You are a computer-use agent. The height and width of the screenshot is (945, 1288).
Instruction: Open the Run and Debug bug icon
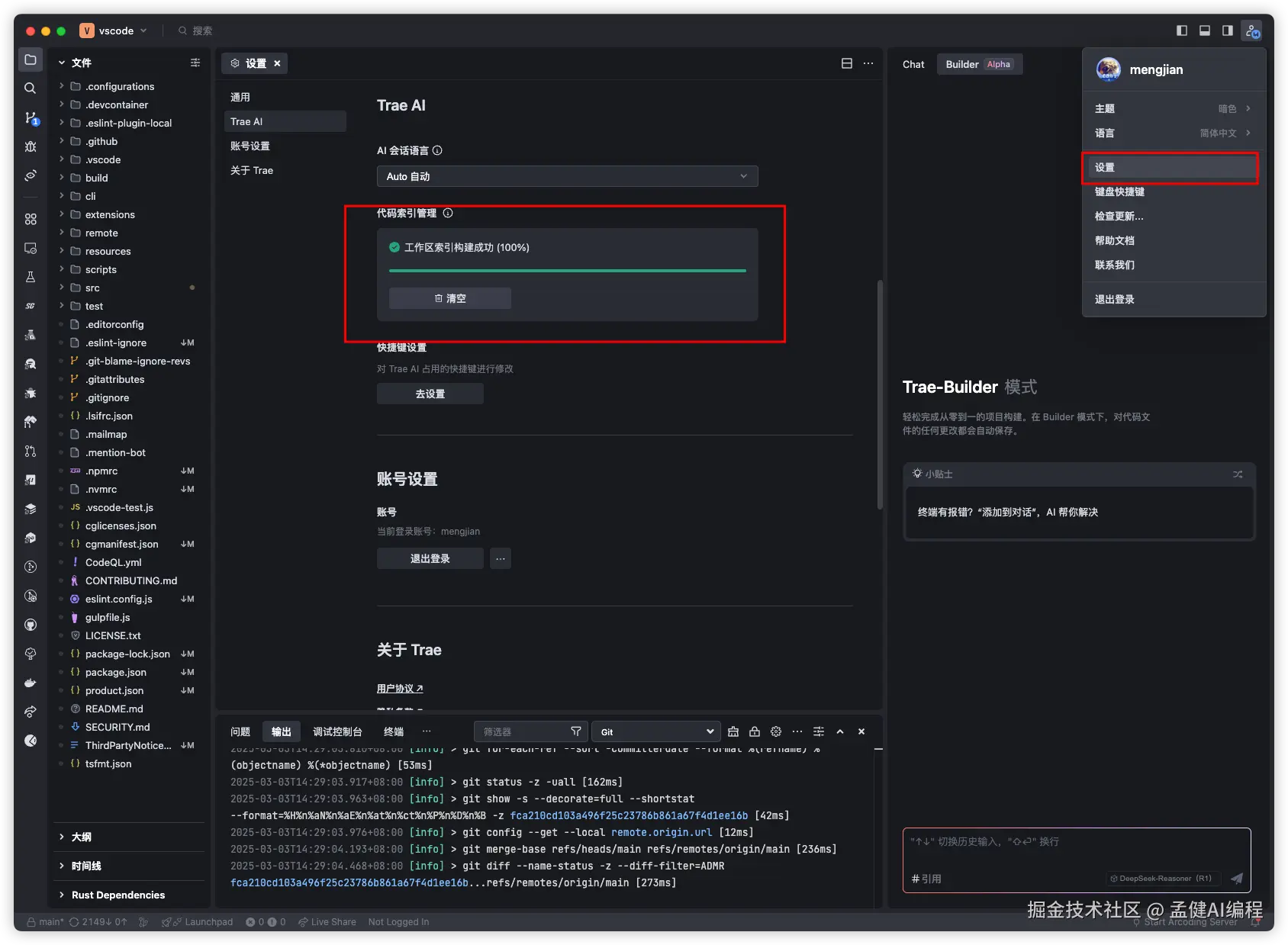click(x=31, y=146)
